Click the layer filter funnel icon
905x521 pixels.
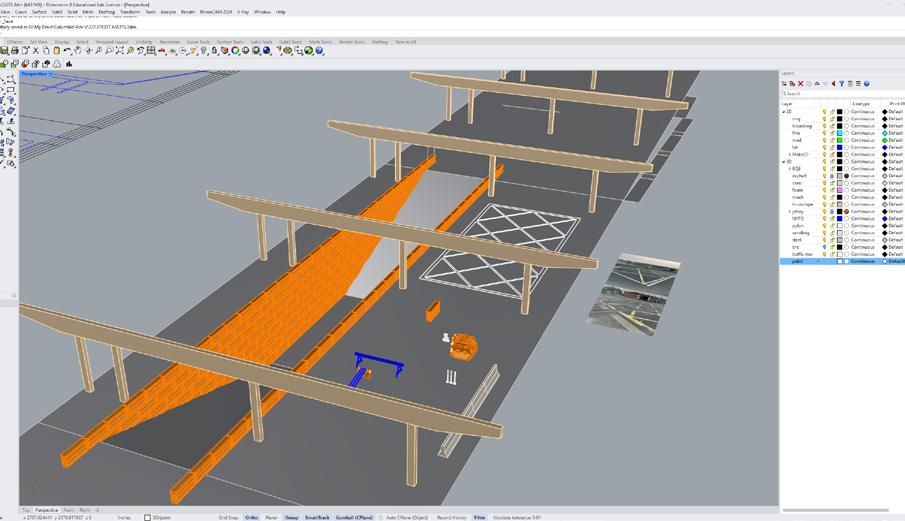coord(842,84)
